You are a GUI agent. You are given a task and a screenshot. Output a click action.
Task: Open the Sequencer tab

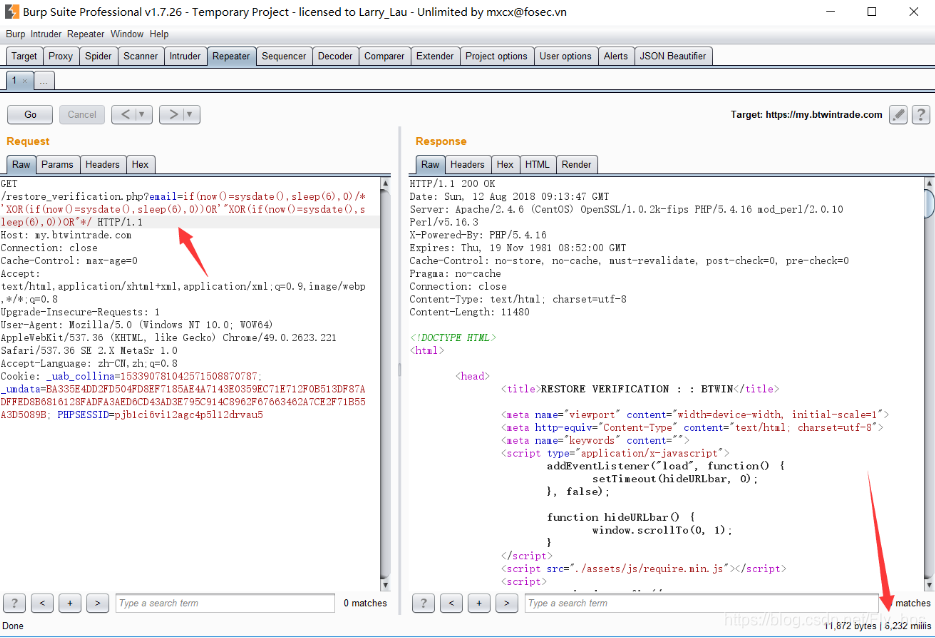click(x=284, y=56)
